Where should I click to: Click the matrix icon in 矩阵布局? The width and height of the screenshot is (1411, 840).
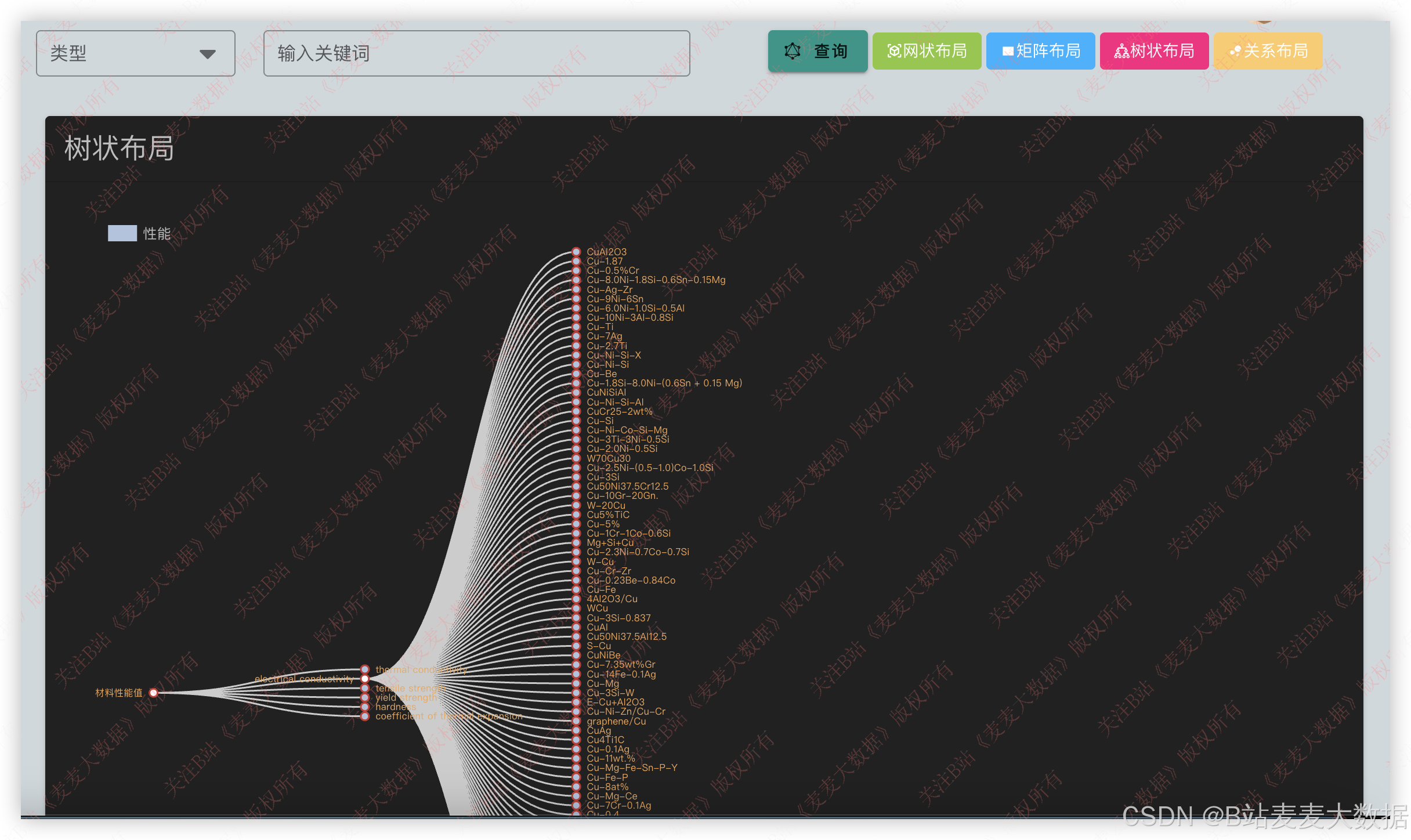1008,51
